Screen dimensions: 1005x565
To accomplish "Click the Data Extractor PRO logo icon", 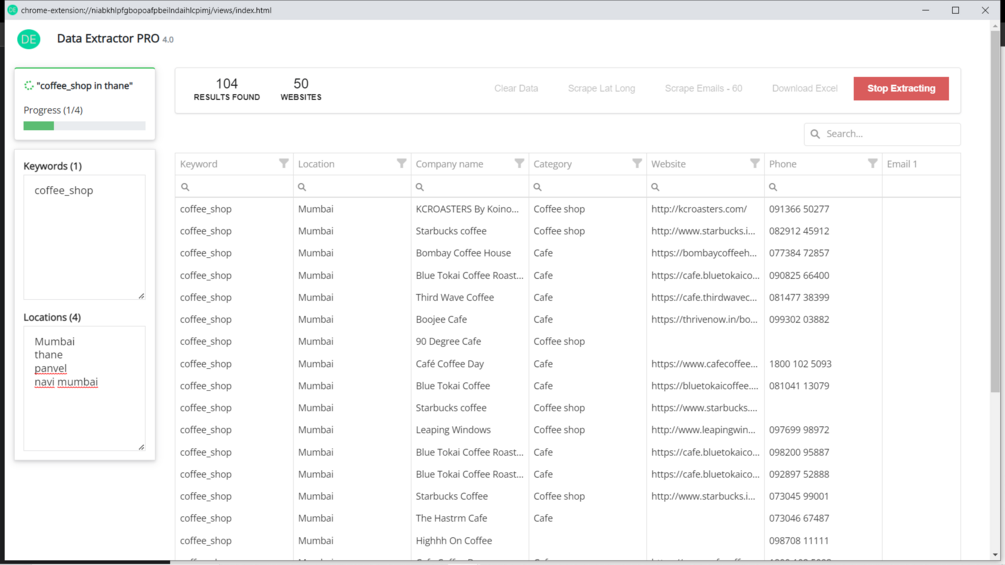I will pyautogui.click(x=29, y=39).
